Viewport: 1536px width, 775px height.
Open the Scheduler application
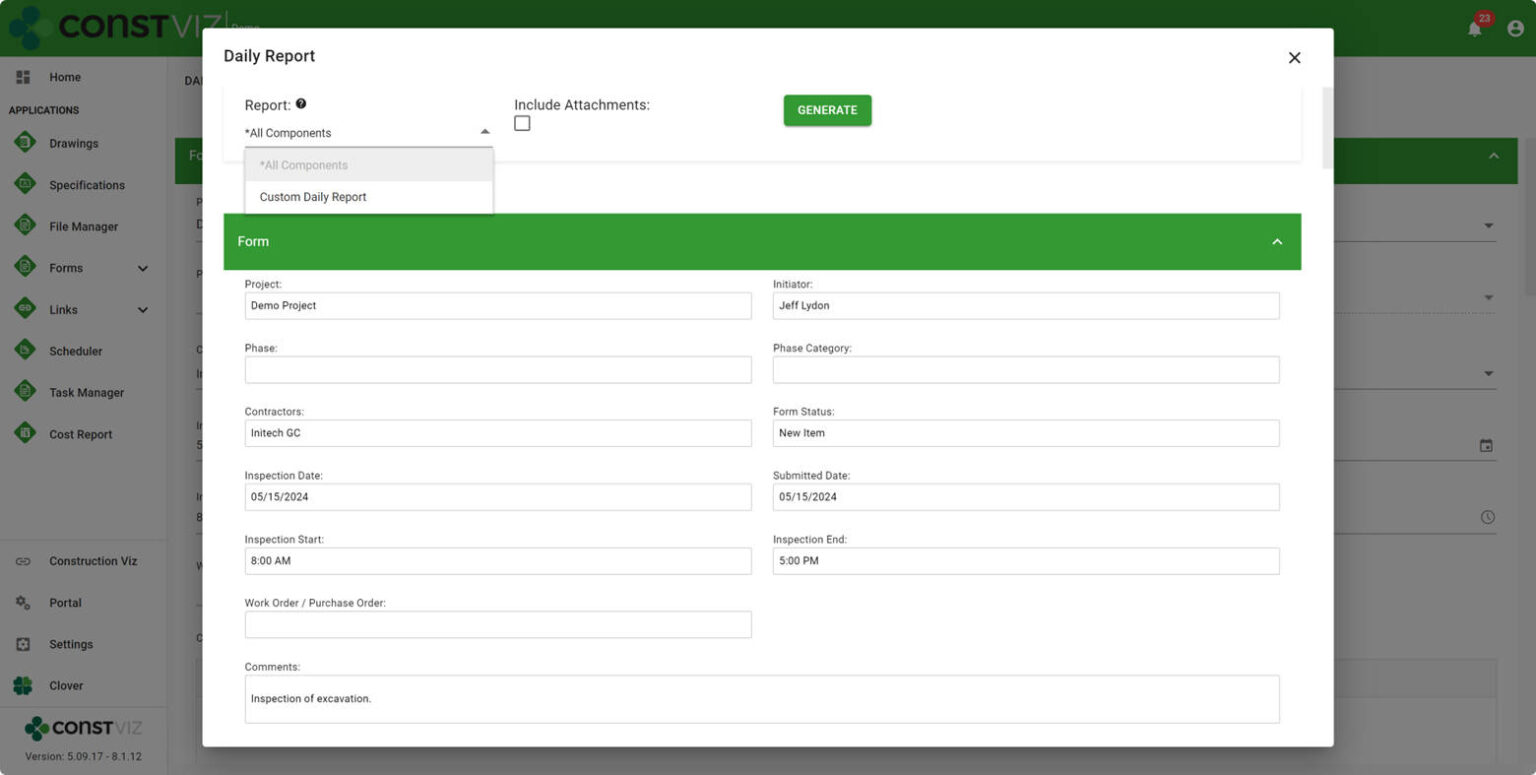click(75, 351)
